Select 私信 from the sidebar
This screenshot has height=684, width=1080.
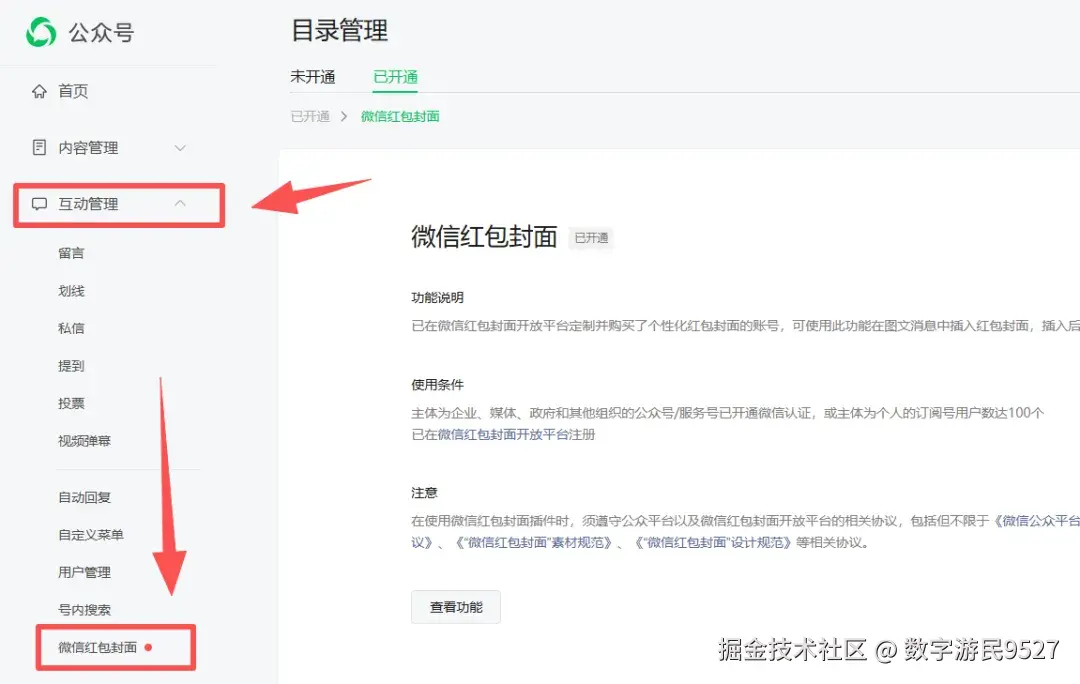coord(71,328)
